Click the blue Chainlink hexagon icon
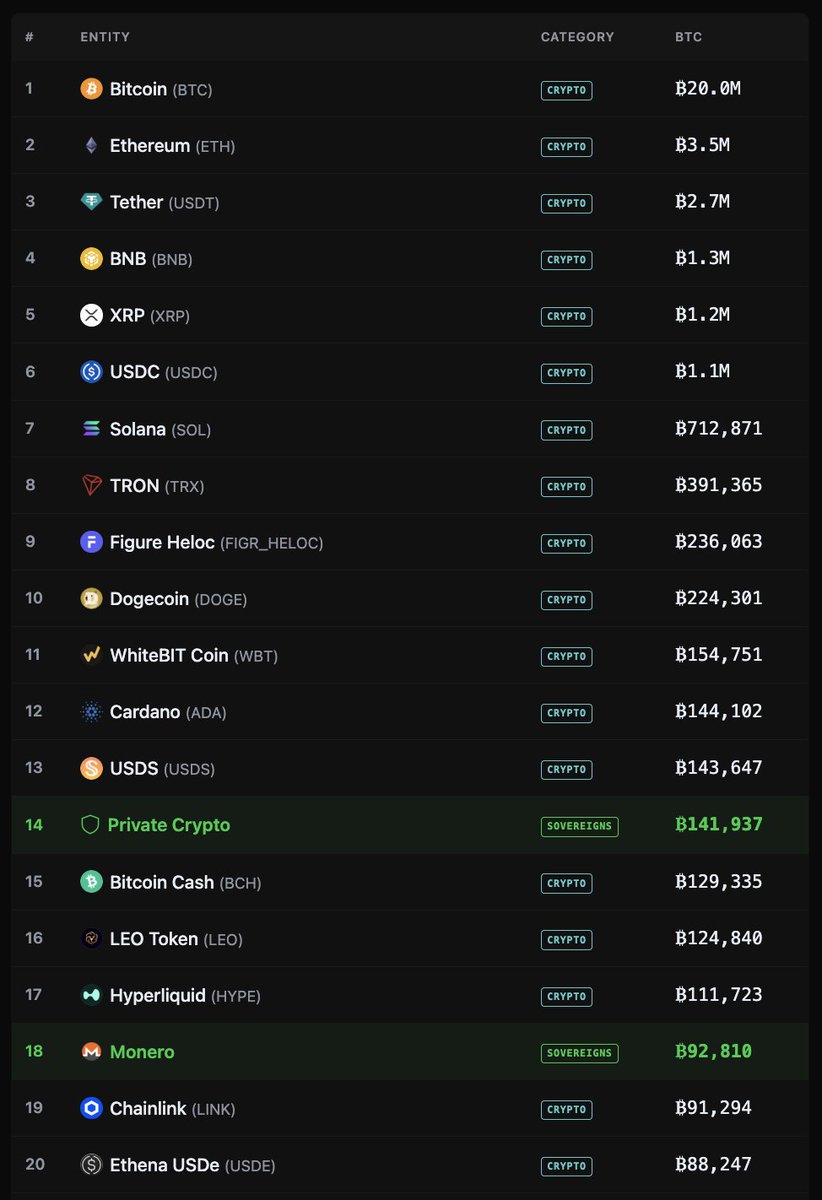This screenshot has height=1200, width=822. point(91,1108)
